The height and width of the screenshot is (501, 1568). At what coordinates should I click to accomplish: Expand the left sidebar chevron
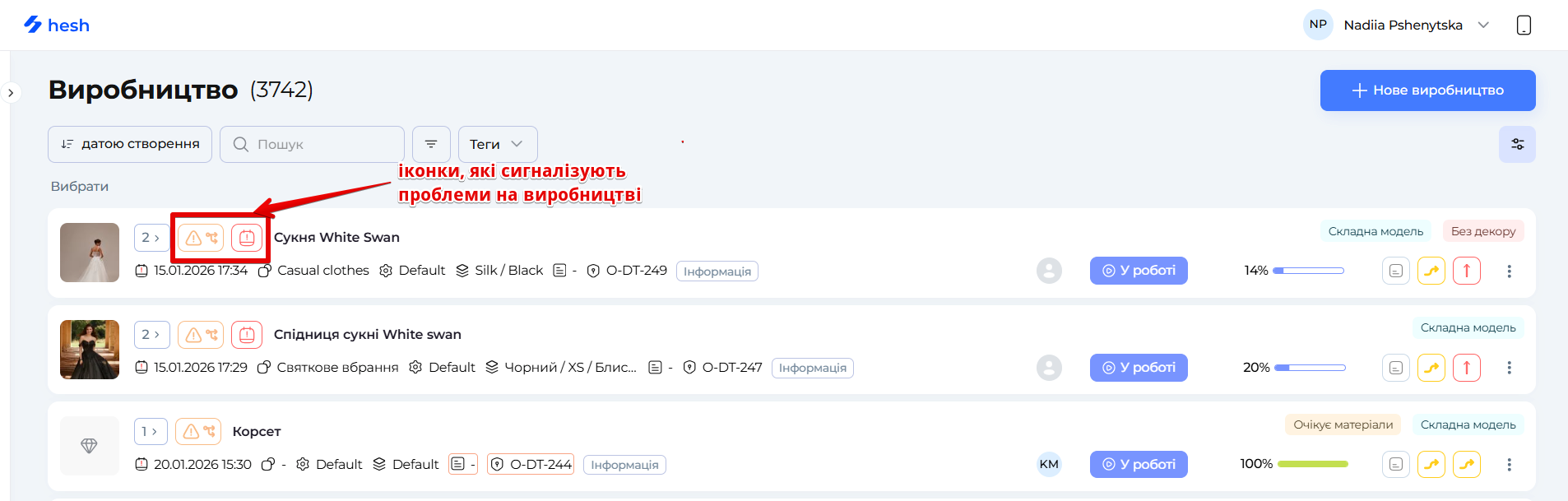(x=11, y=93)
